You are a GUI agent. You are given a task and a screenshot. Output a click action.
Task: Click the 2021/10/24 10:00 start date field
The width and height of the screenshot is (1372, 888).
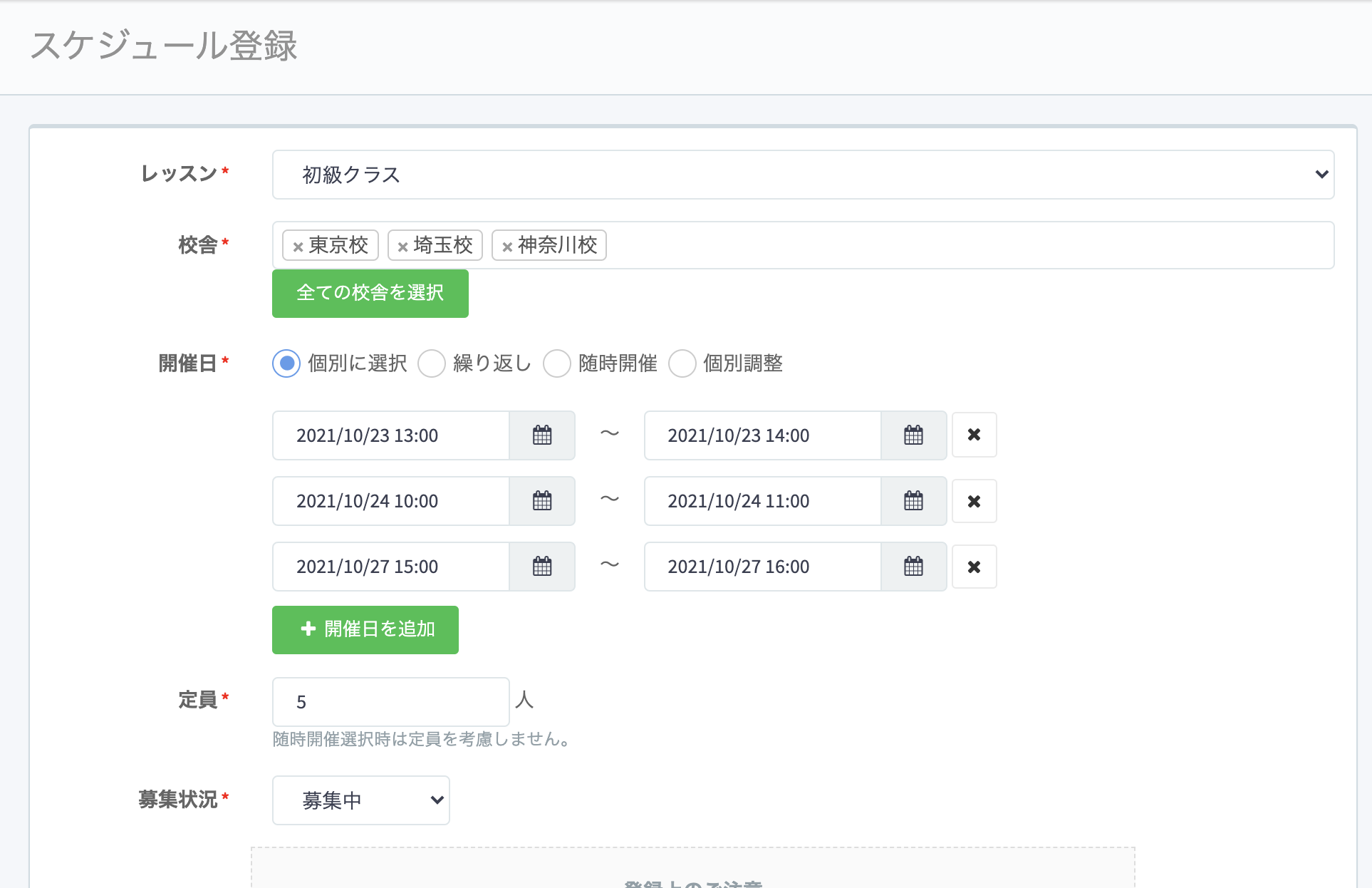[391, 501]
